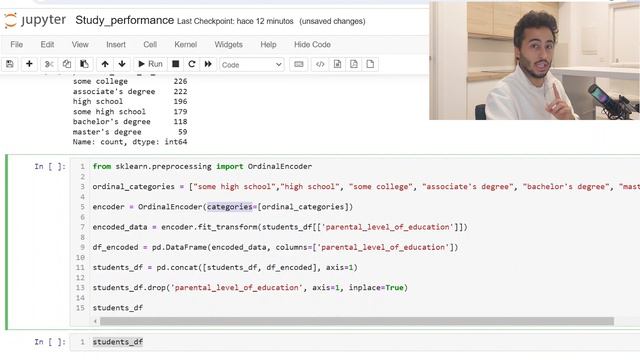Image resolution: width=640 pixels, height=360 pixels.
Task: Open the File menu
Action: 16,44
